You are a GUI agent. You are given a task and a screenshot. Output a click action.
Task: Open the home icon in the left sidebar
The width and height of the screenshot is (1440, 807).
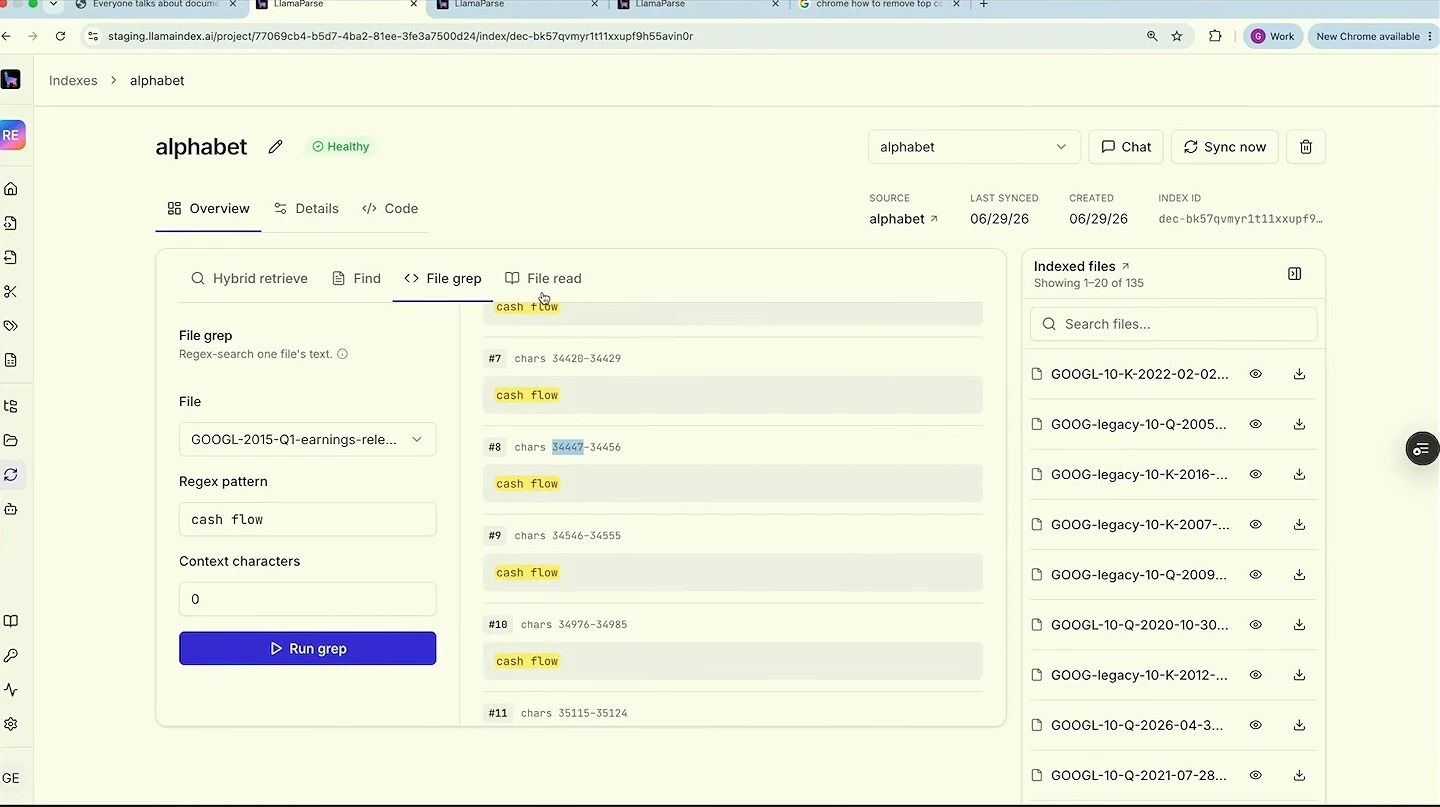pos(11,189)
